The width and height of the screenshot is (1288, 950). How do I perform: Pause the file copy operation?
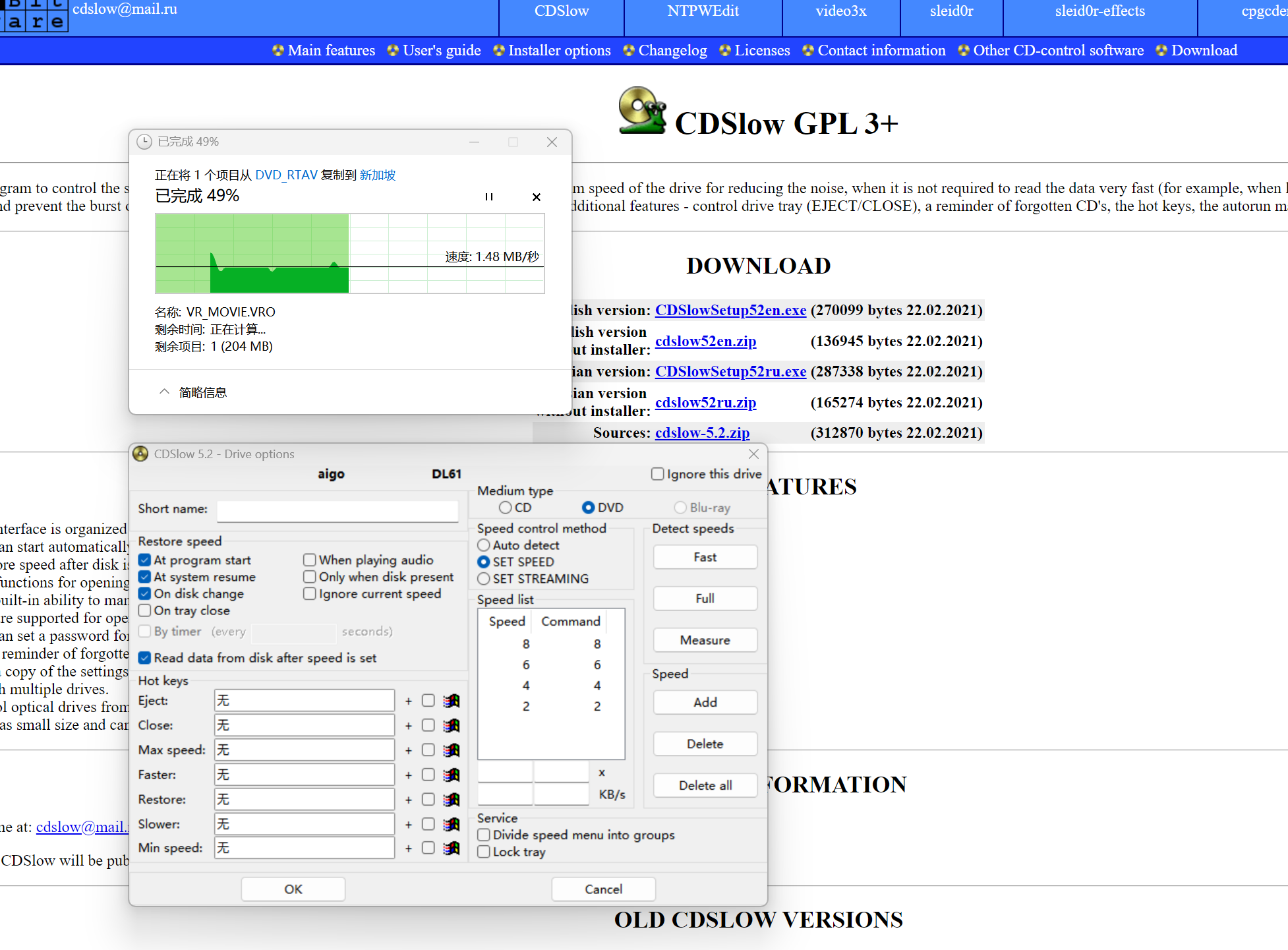click(x=489, y=196)
